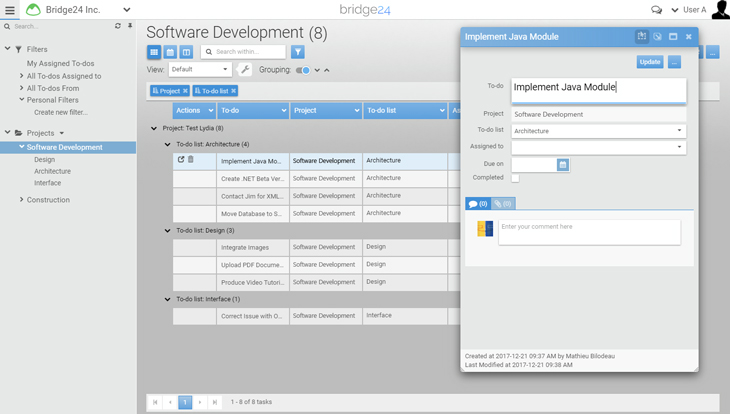The width and height of the screenshot is (730, 414).
Task: Open the View Default dropdown
Action: [x=200, y=69]
